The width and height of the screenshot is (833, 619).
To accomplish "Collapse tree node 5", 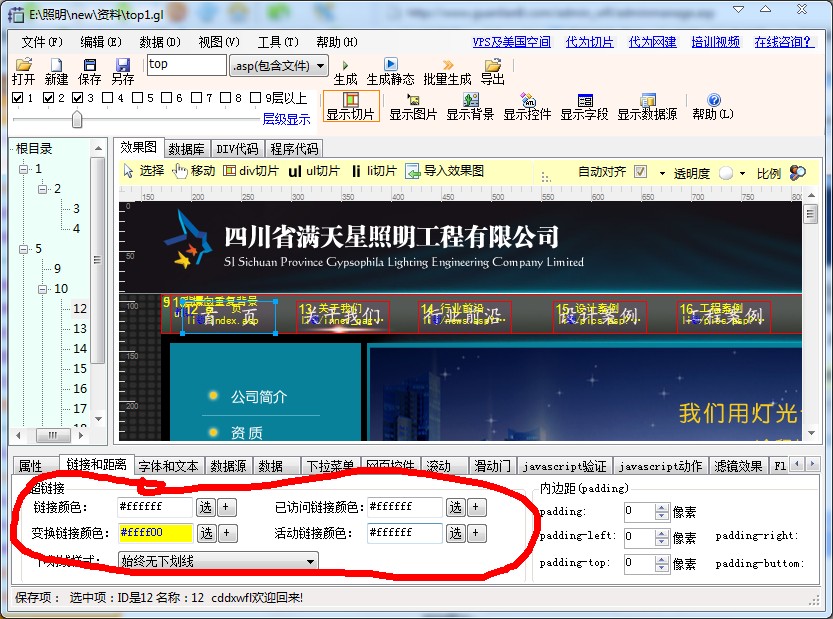I will [x=23, y=249].
